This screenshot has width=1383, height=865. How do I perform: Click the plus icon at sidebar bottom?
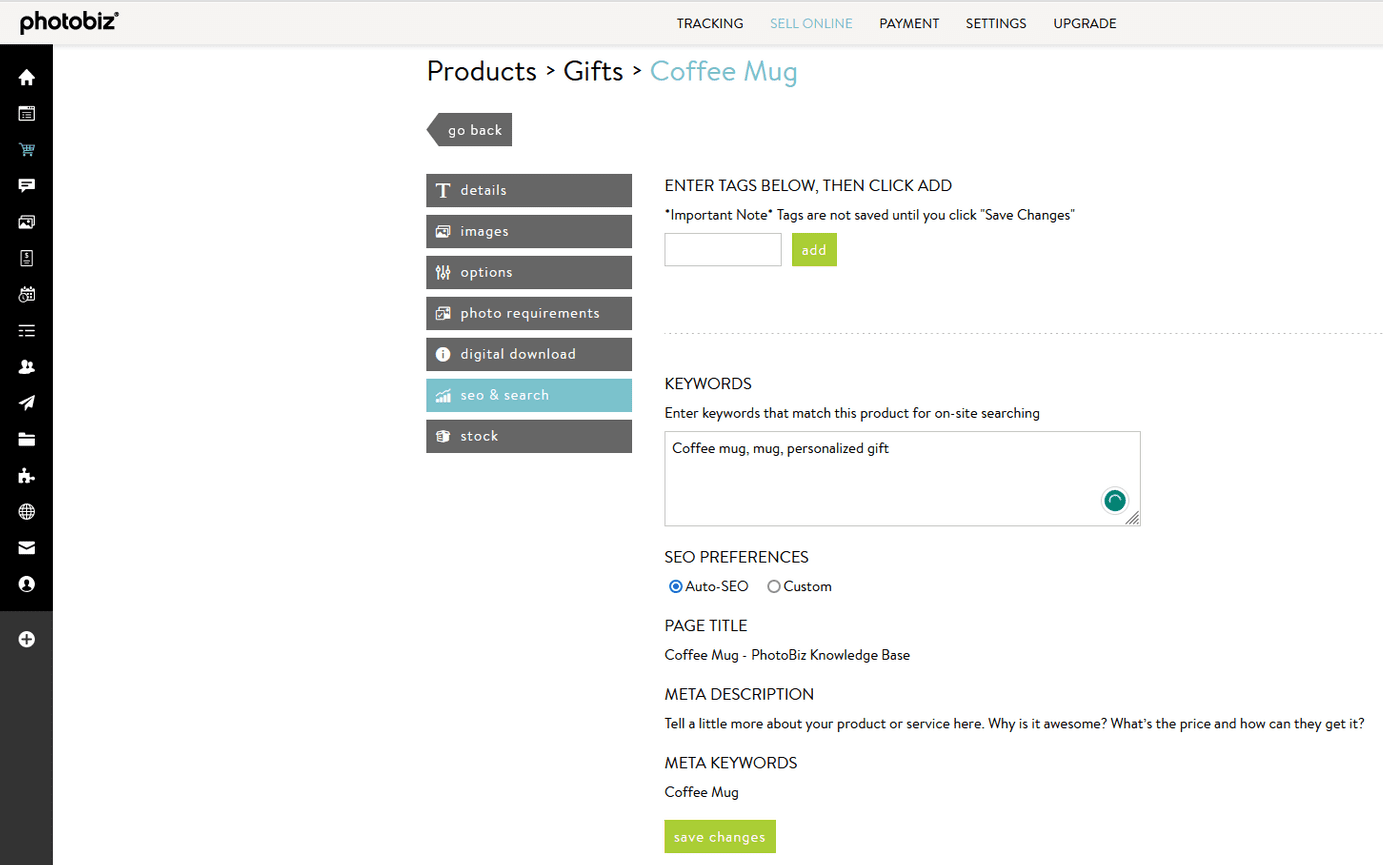pos(26,639)
